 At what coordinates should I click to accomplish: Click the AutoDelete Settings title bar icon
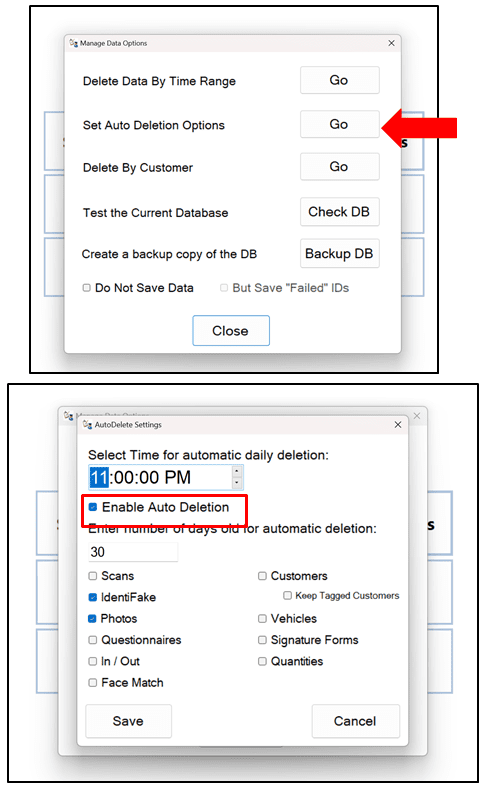tap(87, 424)
